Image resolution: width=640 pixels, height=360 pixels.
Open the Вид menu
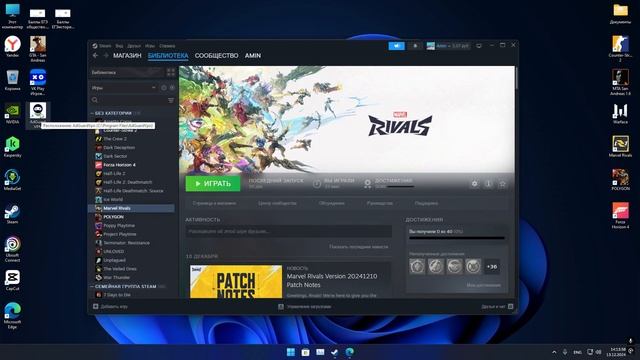tap(119, 46)
